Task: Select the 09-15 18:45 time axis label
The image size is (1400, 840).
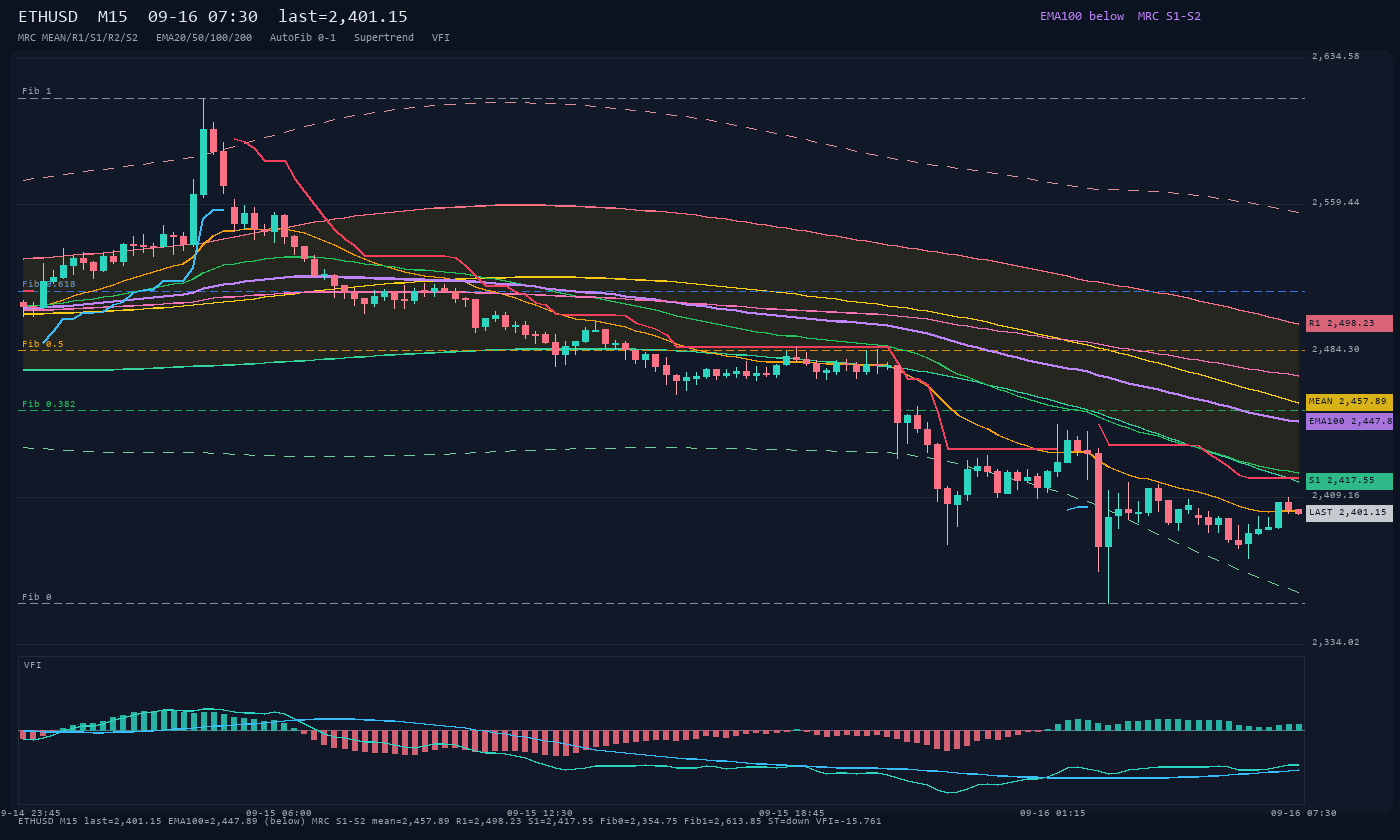Action: [x=792, y=813]
